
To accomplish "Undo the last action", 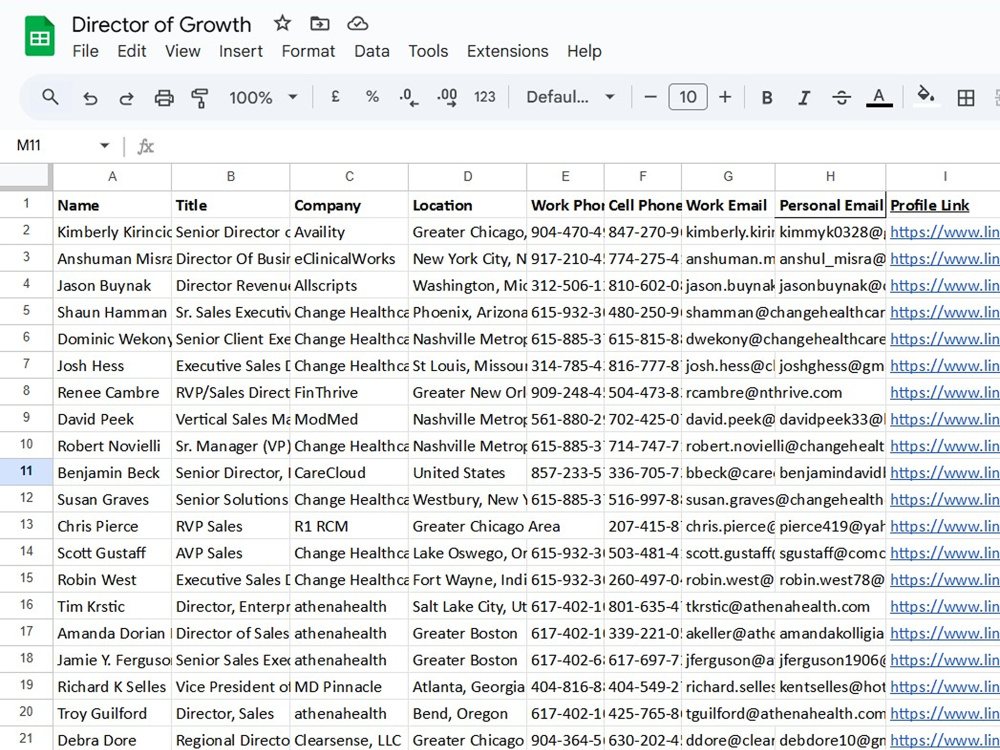I will 90,98.
